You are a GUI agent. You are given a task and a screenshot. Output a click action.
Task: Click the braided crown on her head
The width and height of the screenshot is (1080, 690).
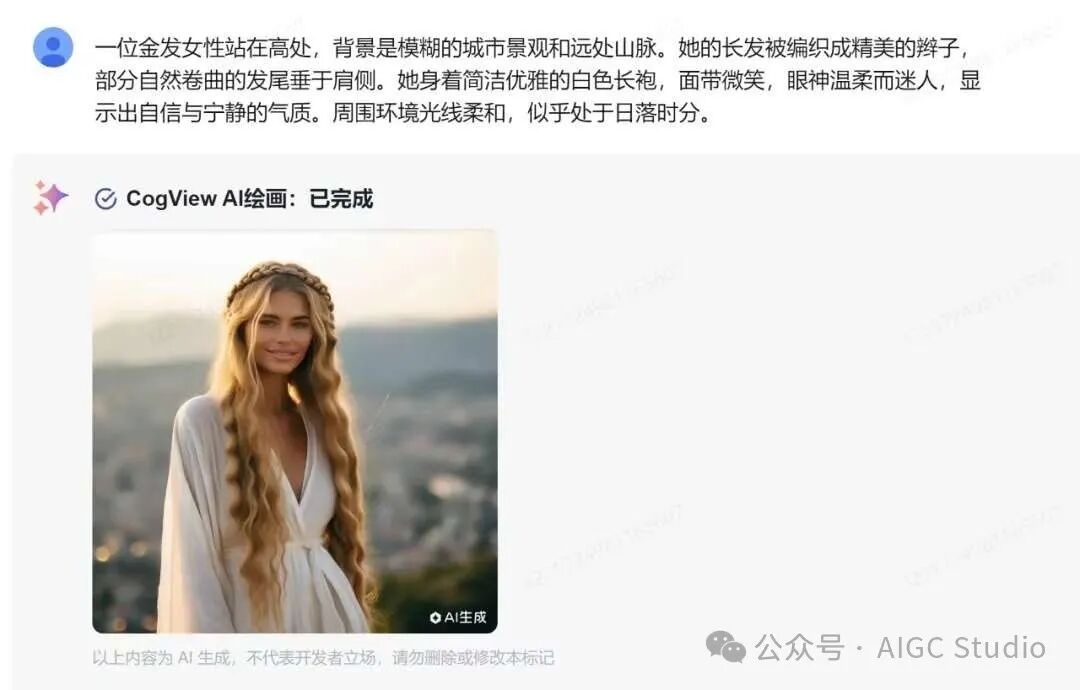tap(279, 279)
